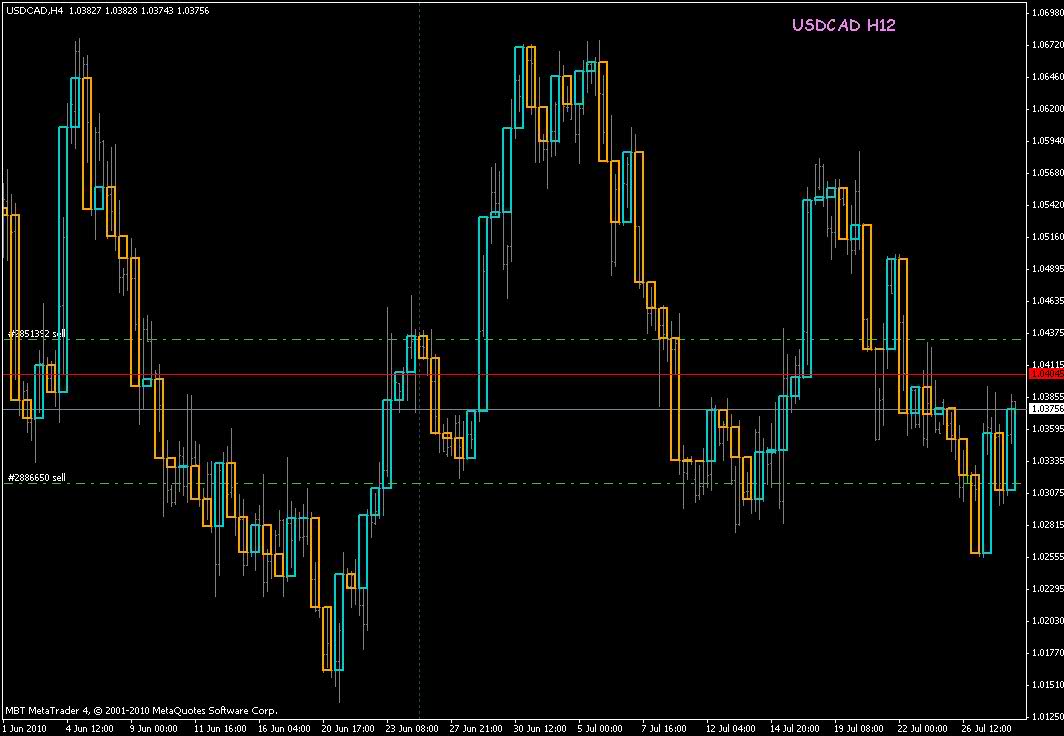Click the "5 Jul 00:00" time label
The width and height of the screenshot is (1064, 736).
coord(600,729)
